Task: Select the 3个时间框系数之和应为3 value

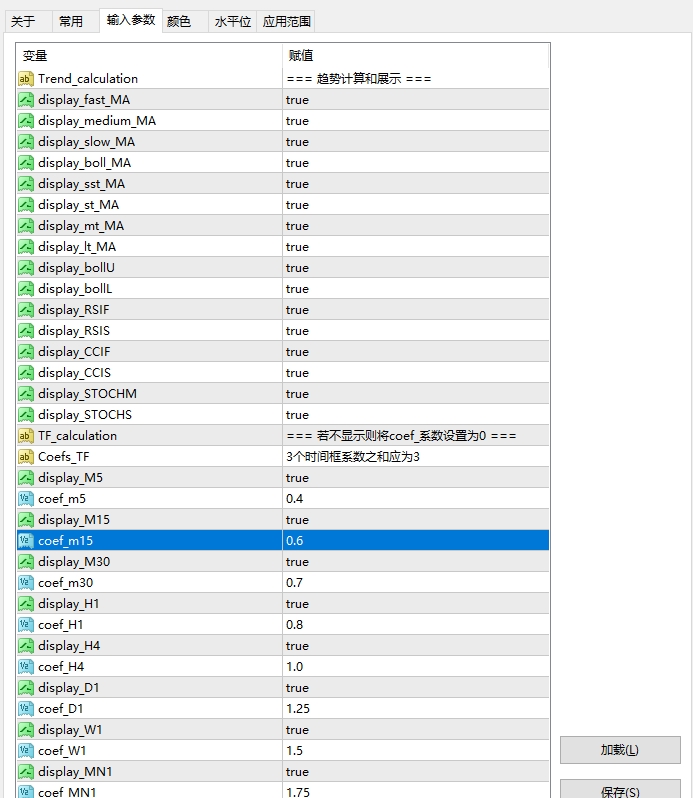Action: tap(353, 457)
